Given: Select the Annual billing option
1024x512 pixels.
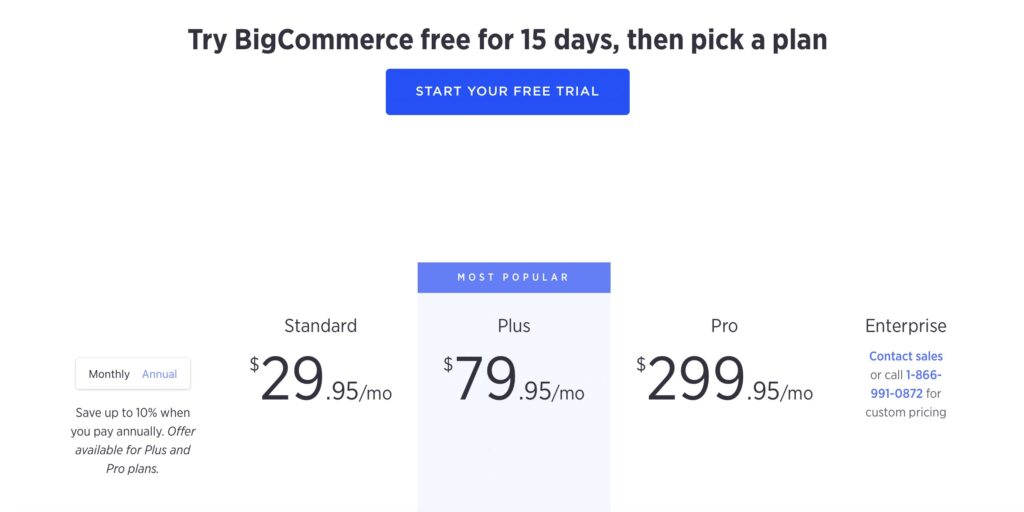Looking at the screenshot, I should coord(159,374).
